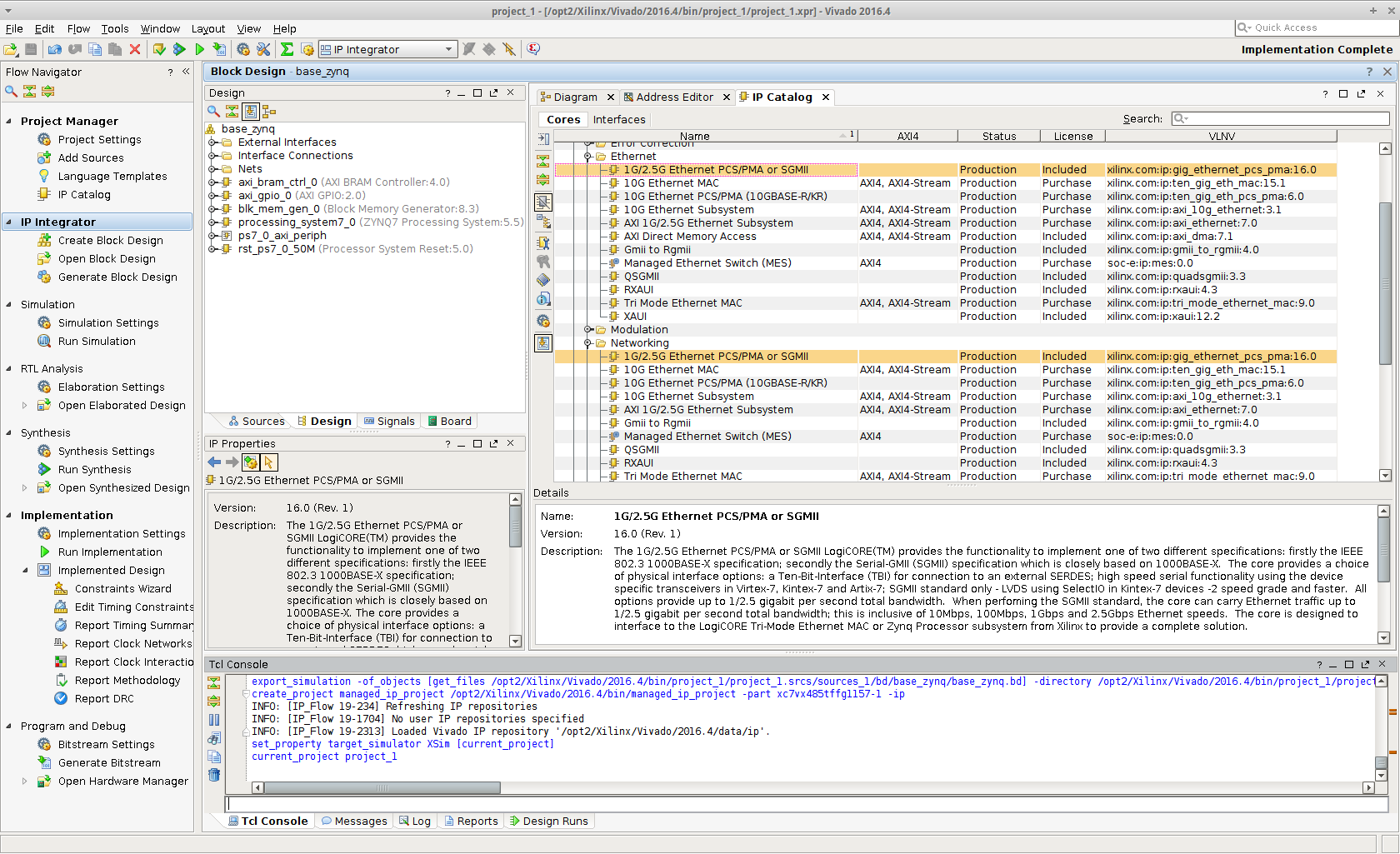Expand all in Flow Navigator toolbar
This screenshot has height=854, width=1400.
coord(47,91)
